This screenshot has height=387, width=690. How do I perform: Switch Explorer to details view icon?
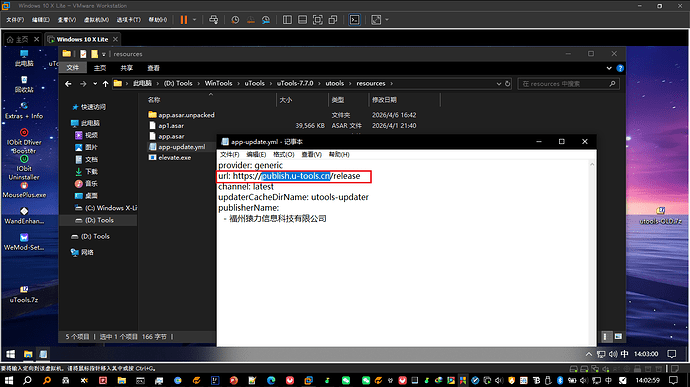coord(606,337)
